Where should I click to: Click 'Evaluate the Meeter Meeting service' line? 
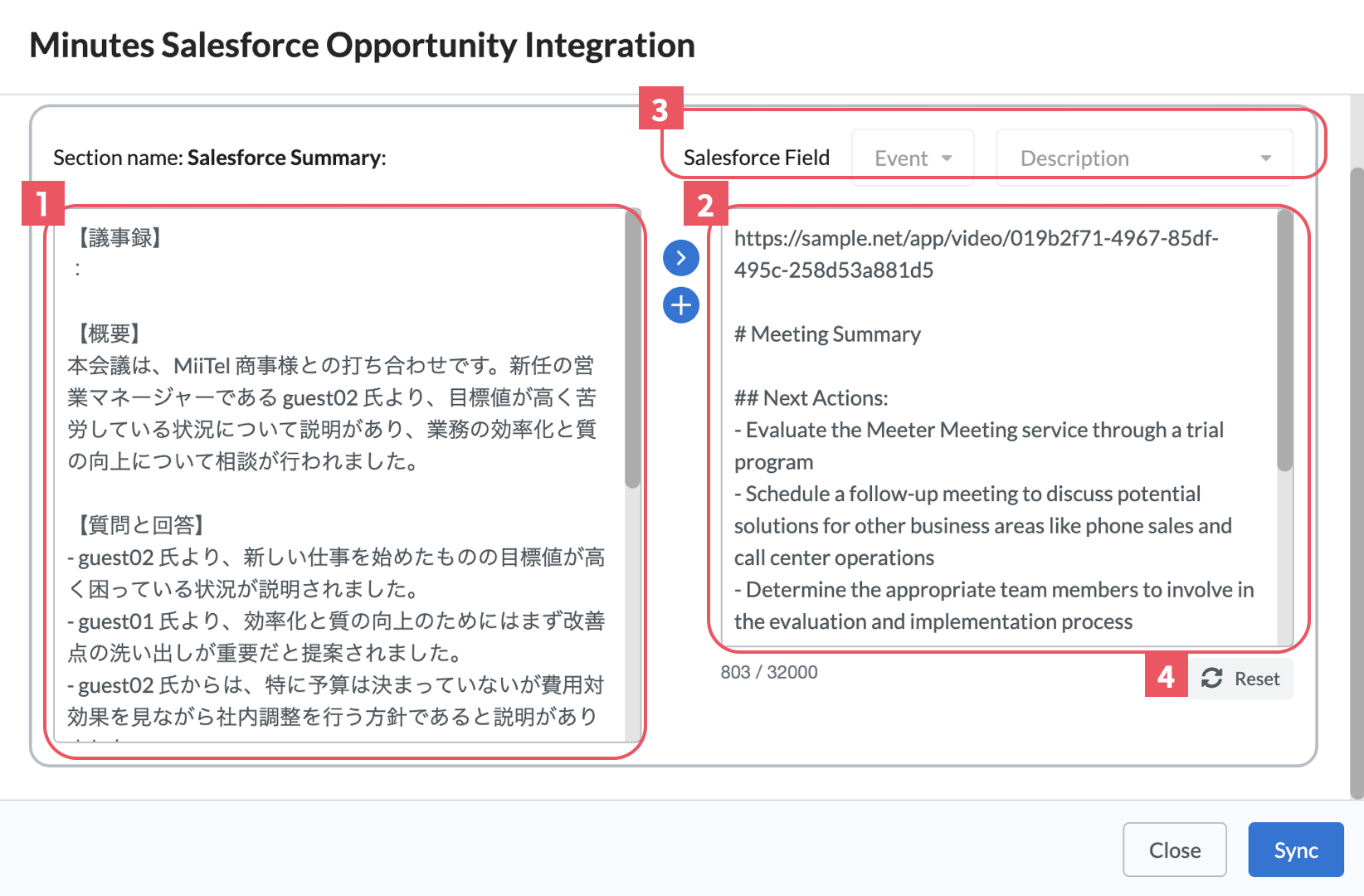coord(979,446)
